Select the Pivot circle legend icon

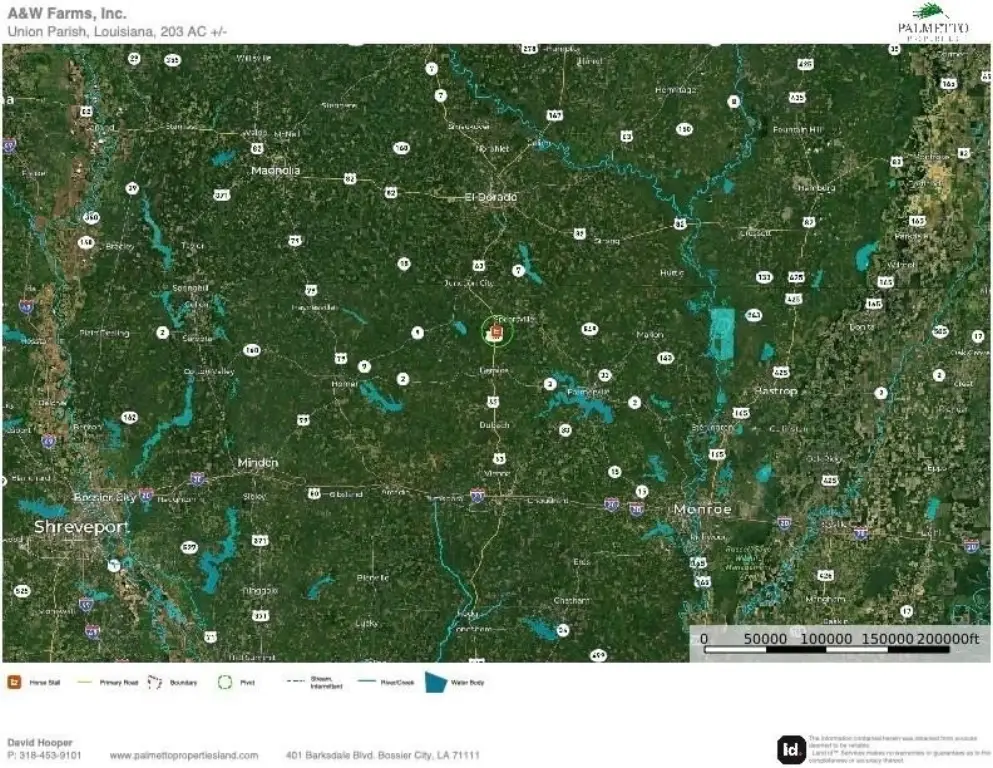tap(225, 683)
